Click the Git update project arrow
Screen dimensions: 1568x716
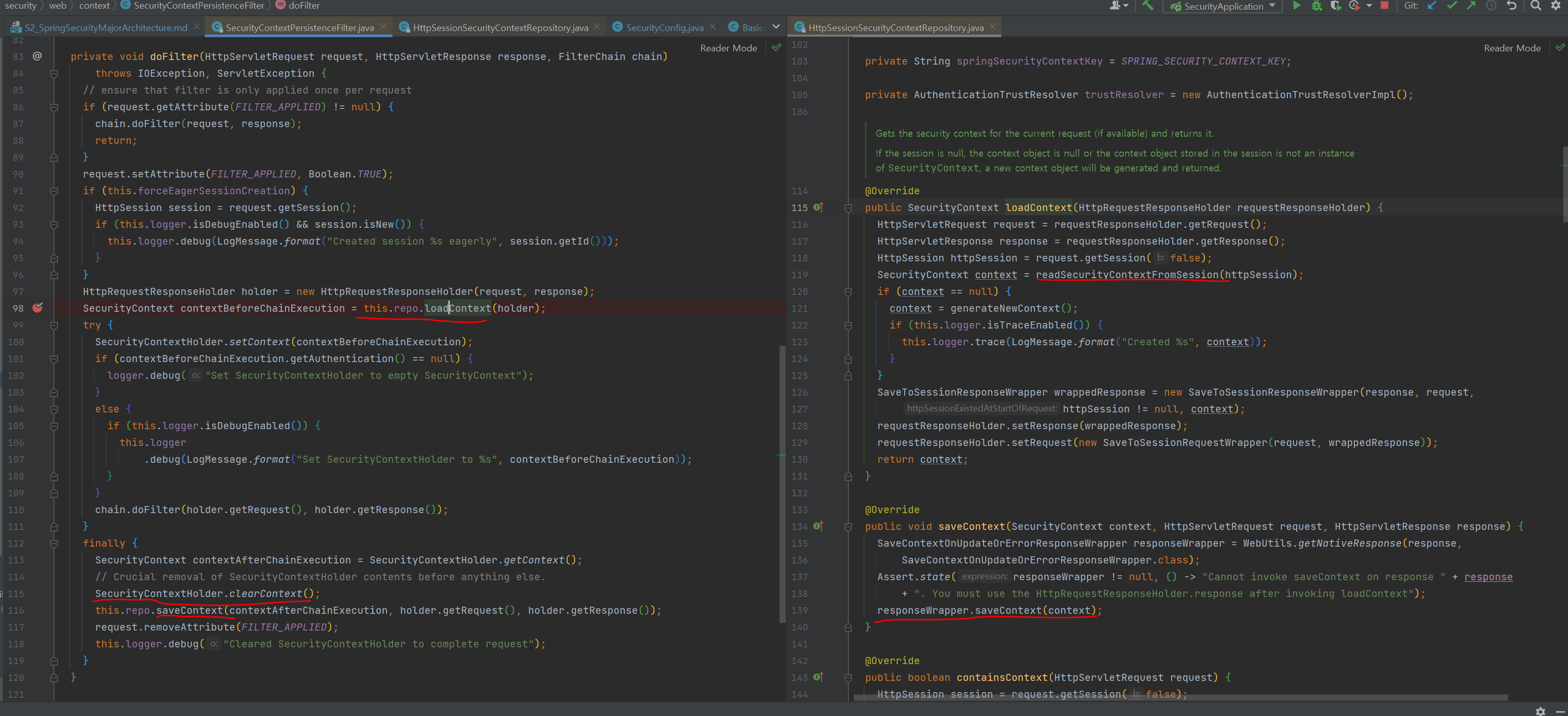(1432, 6)
